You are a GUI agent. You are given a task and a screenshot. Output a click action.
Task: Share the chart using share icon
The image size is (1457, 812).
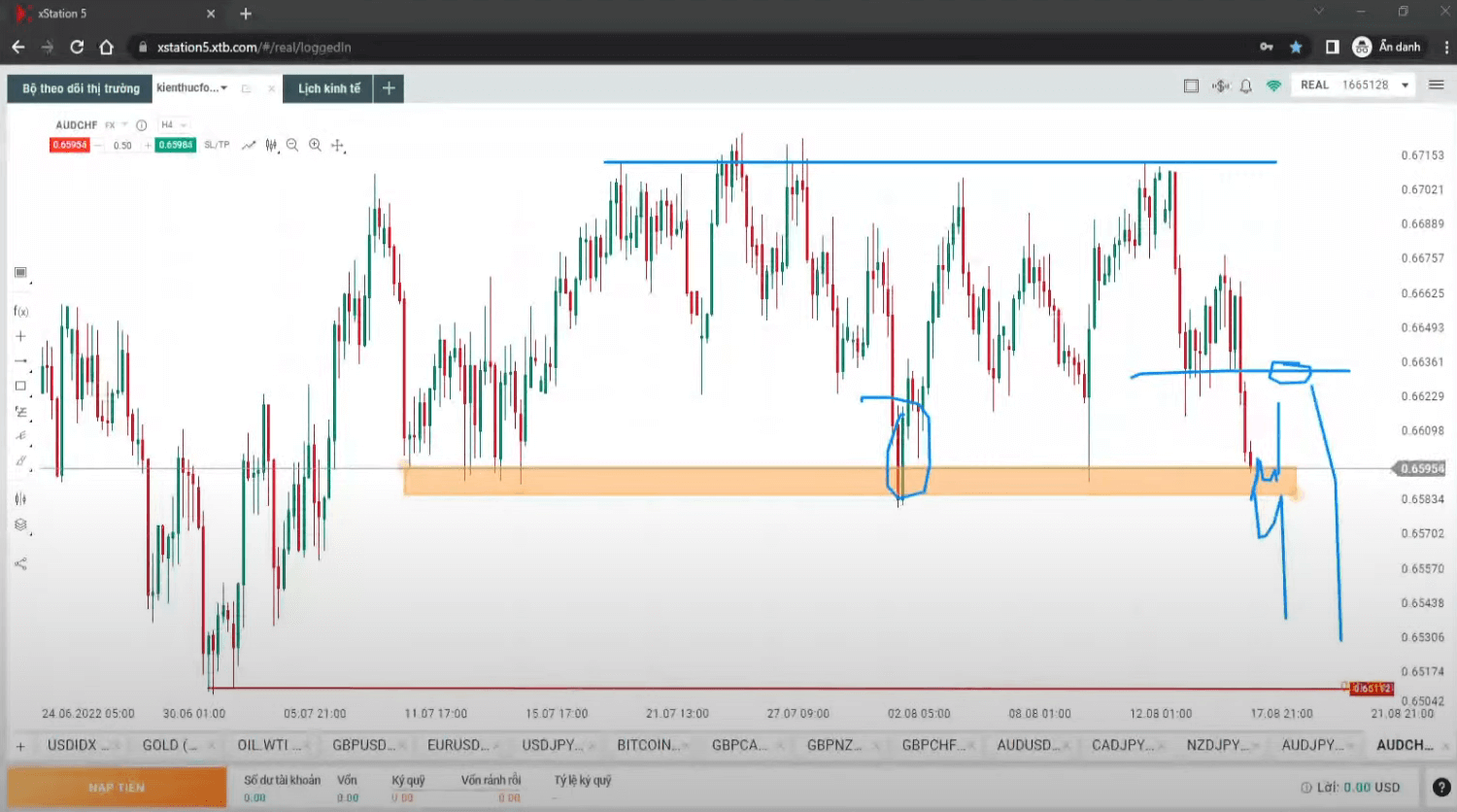[x=20, y=563]
